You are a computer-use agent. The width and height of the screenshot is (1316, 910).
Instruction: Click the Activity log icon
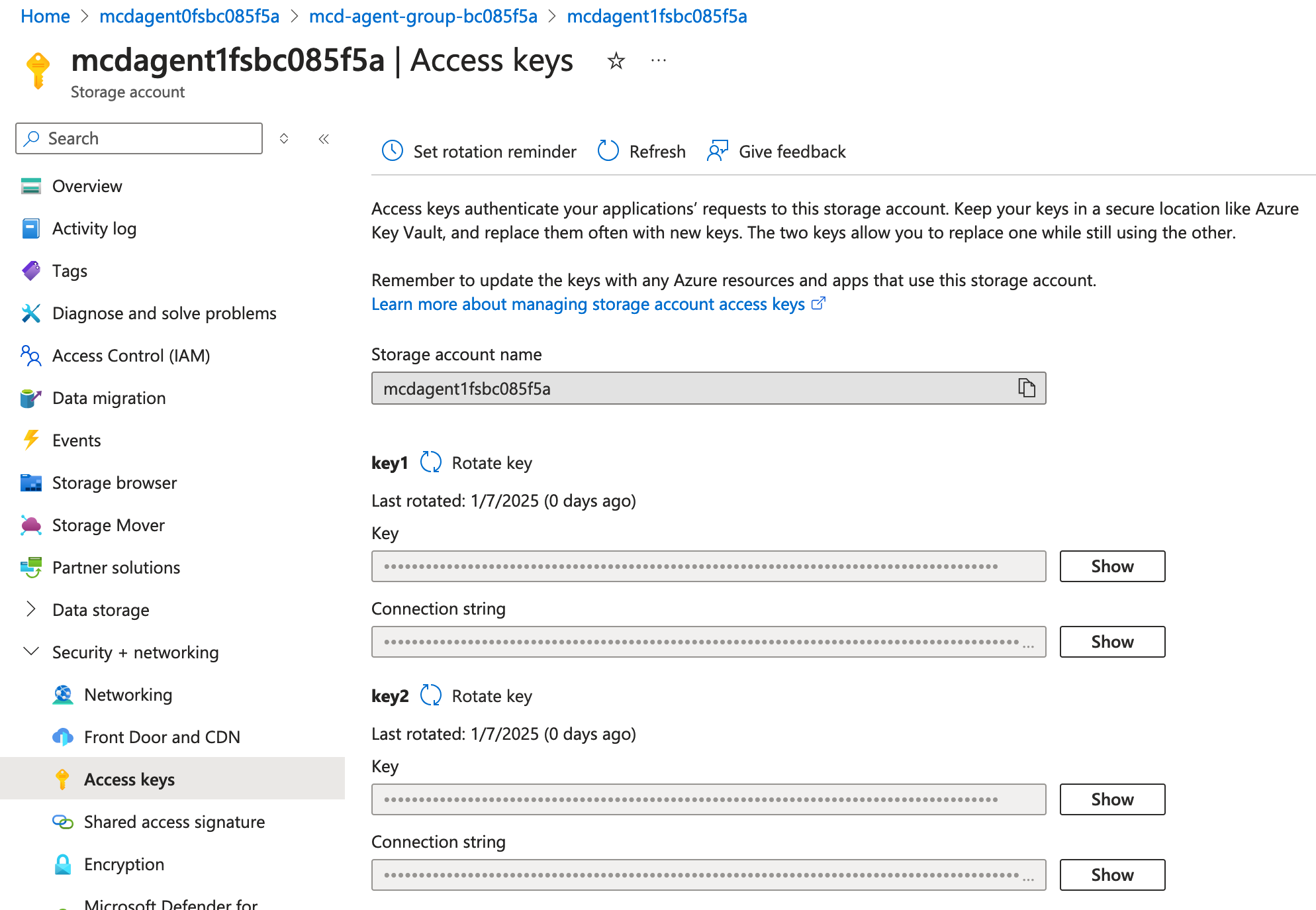(31, 228)
